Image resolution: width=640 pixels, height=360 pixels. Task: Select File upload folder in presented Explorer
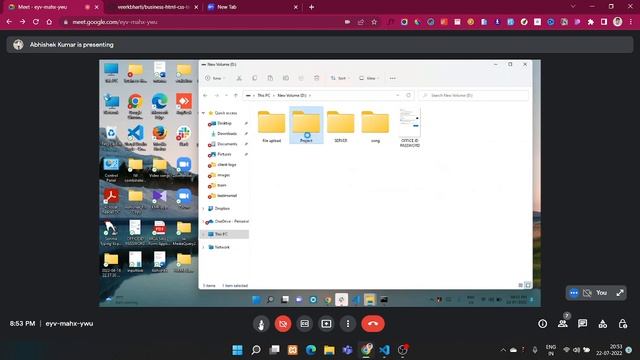[271, 126]
